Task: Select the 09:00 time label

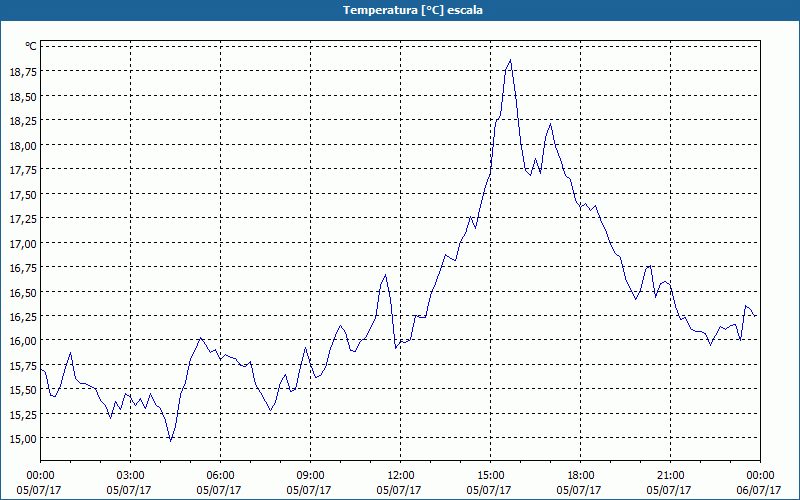Action: click(x=311, y=476)
